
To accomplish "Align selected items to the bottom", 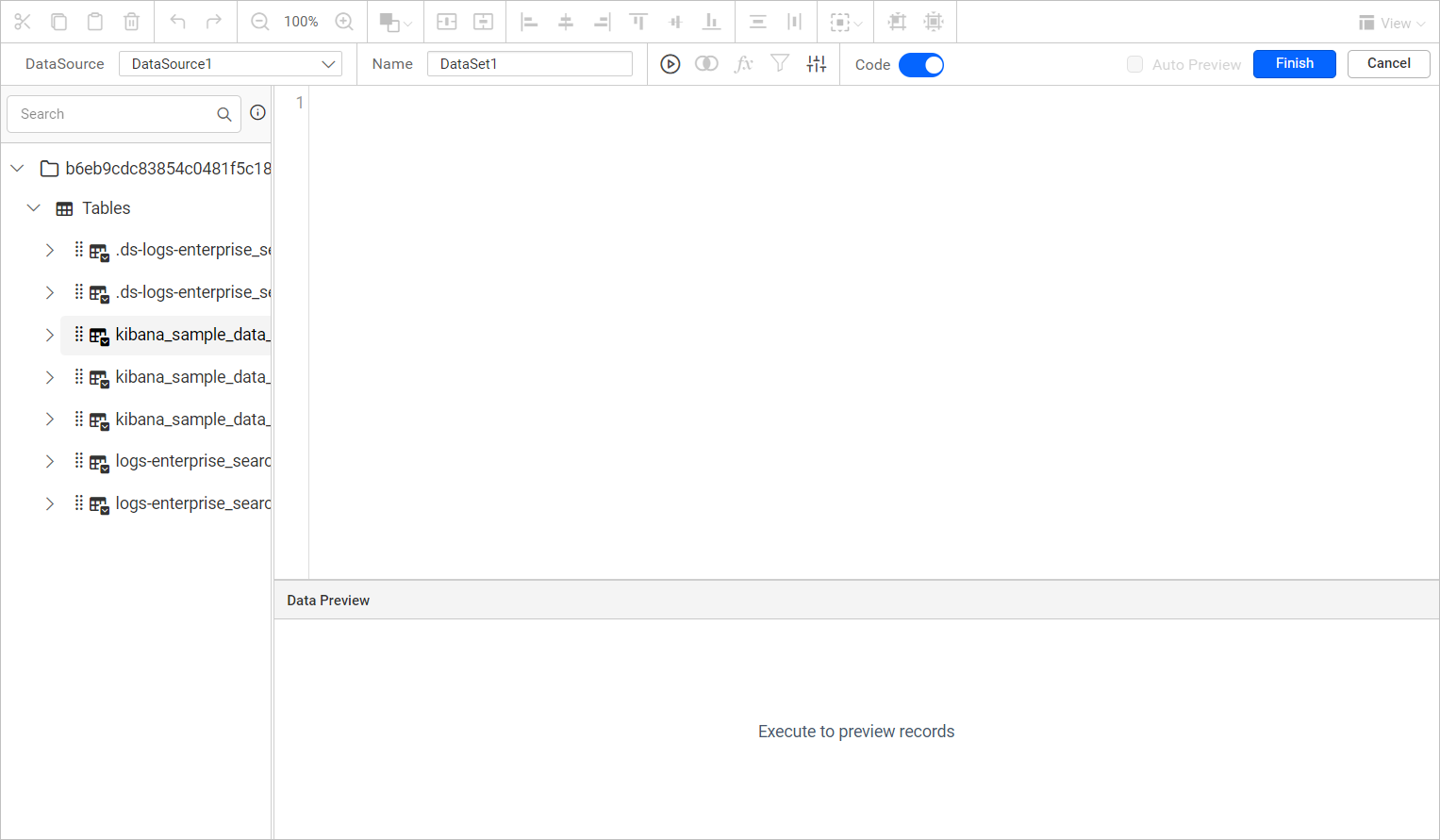I will pyautogui.click(x=712, y=22).
